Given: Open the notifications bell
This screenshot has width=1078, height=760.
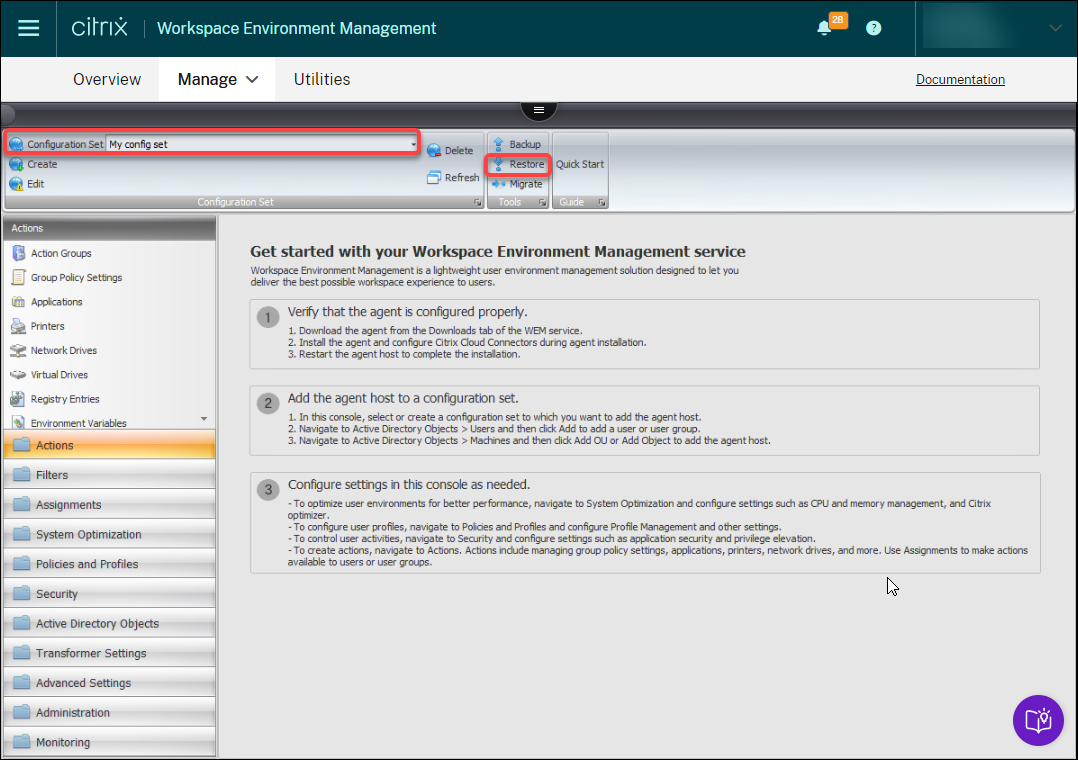Looking at the screenshot, I should [825, 28].
